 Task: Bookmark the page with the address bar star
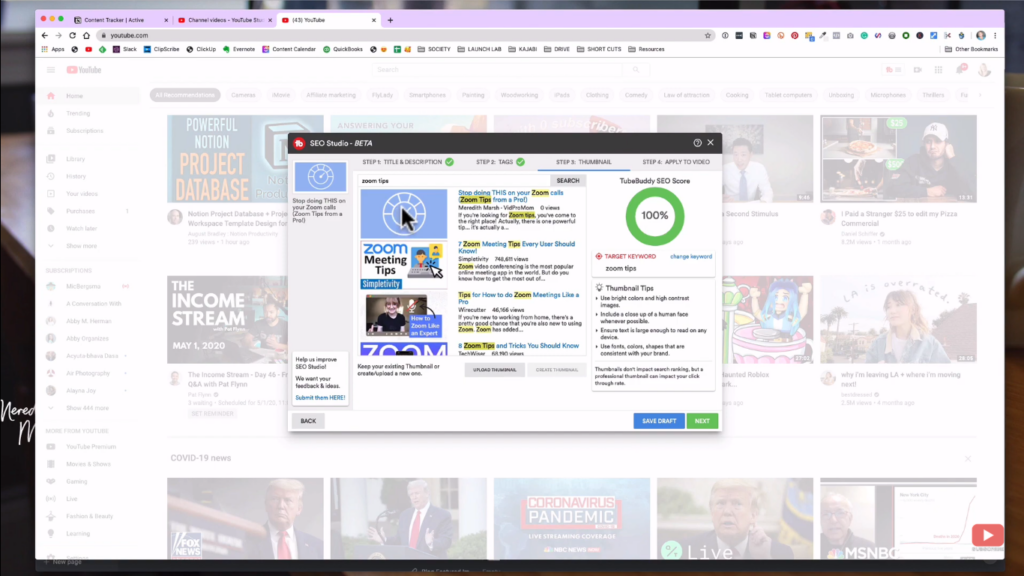click(708, 35)
